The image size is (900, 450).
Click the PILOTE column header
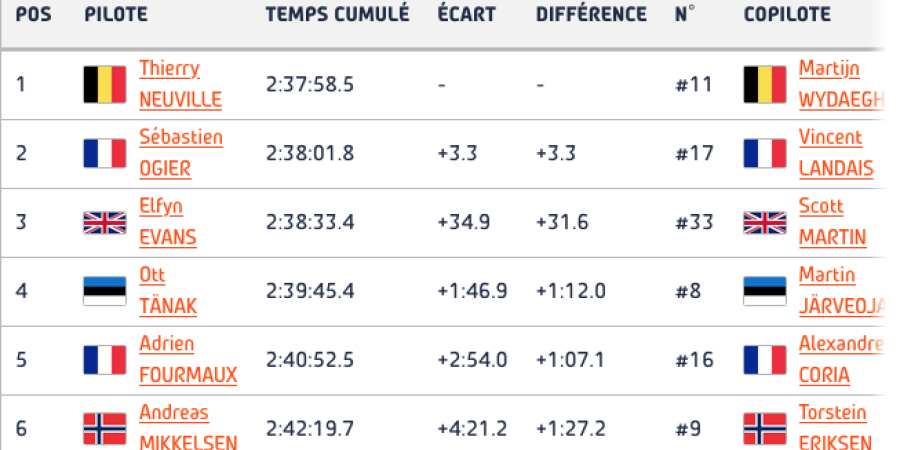click(x=116, y=14)
